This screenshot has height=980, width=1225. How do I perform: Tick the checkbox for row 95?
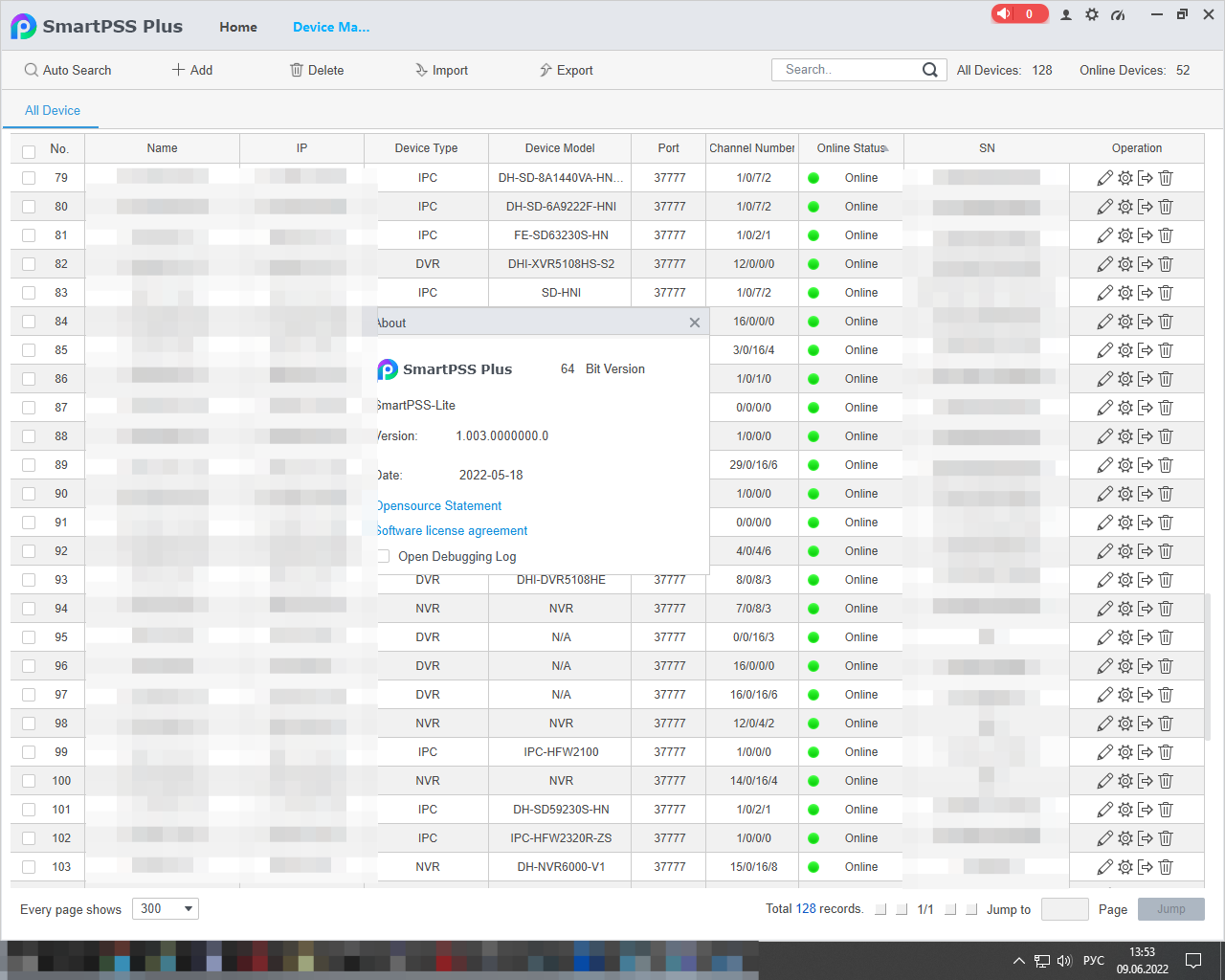tap(29, 637)
